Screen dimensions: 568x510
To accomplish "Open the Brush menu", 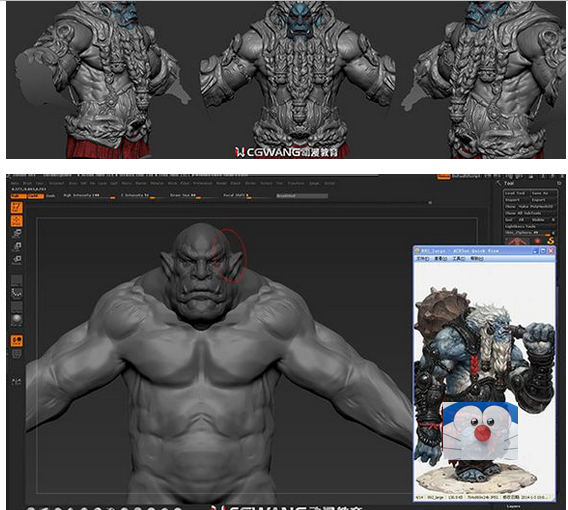I will (x=27, y=184).
